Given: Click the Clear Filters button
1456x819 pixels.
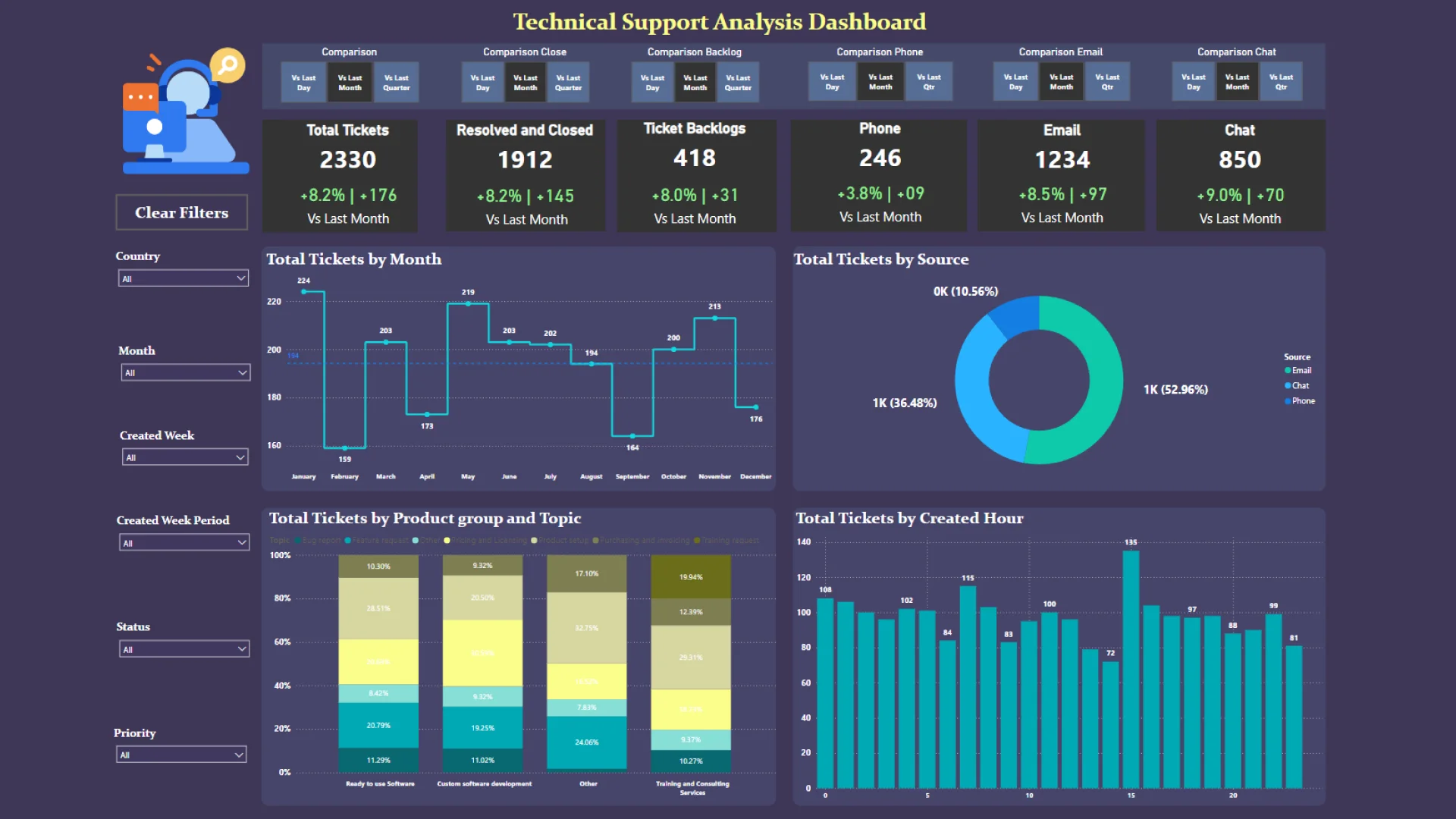Looking at the screenshot, I should pyautogui.click(x=182, y=212).
